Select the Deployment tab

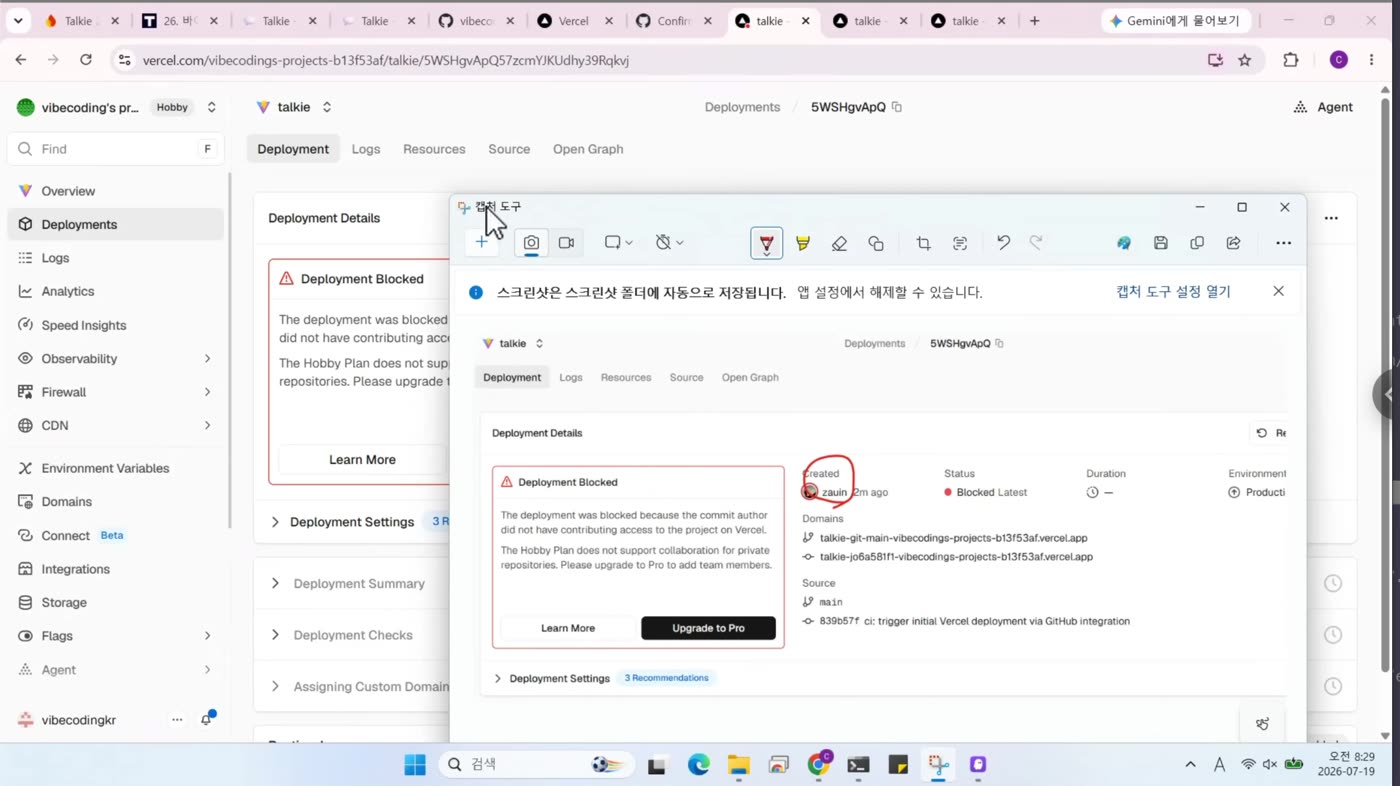point(293,149)
